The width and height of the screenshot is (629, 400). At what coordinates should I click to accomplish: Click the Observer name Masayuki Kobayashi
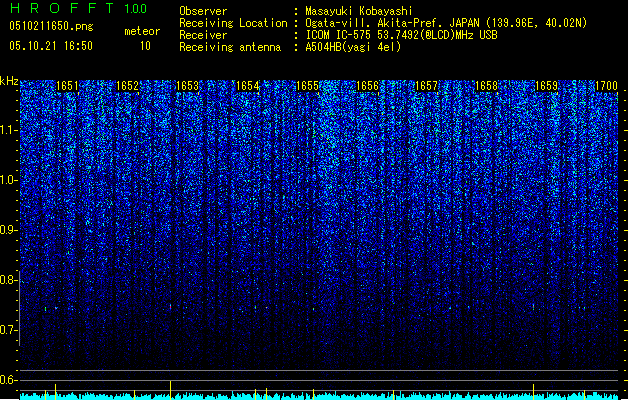point(359,11)
